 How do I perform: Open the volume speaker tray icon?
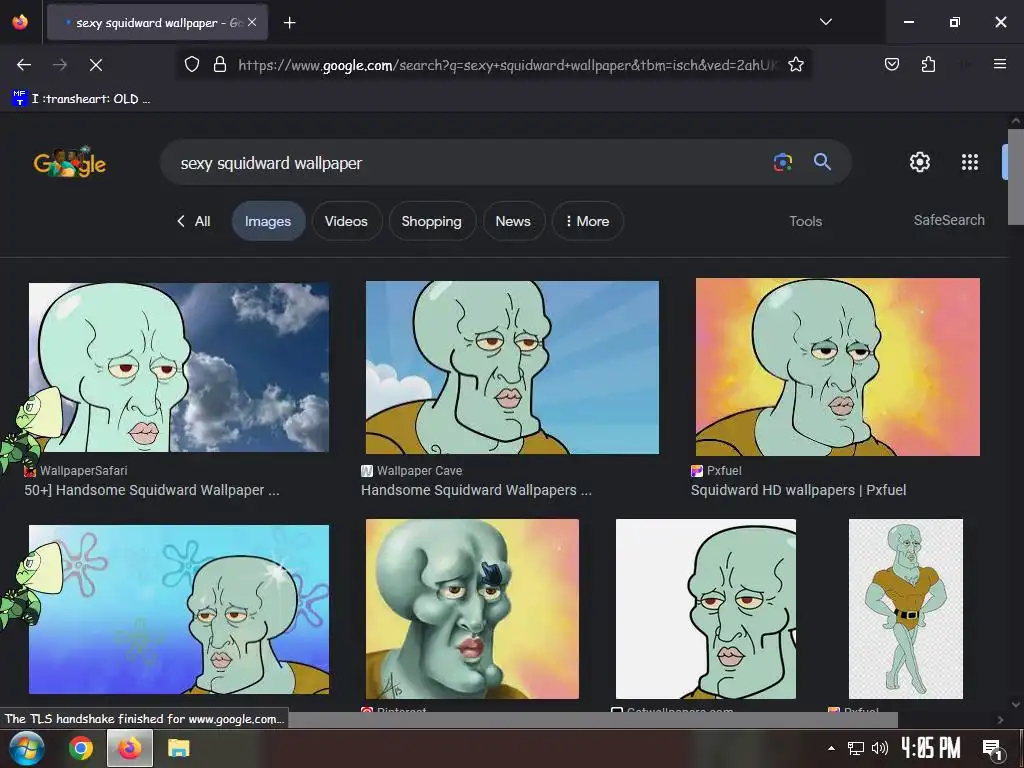[x=880, y=748]
